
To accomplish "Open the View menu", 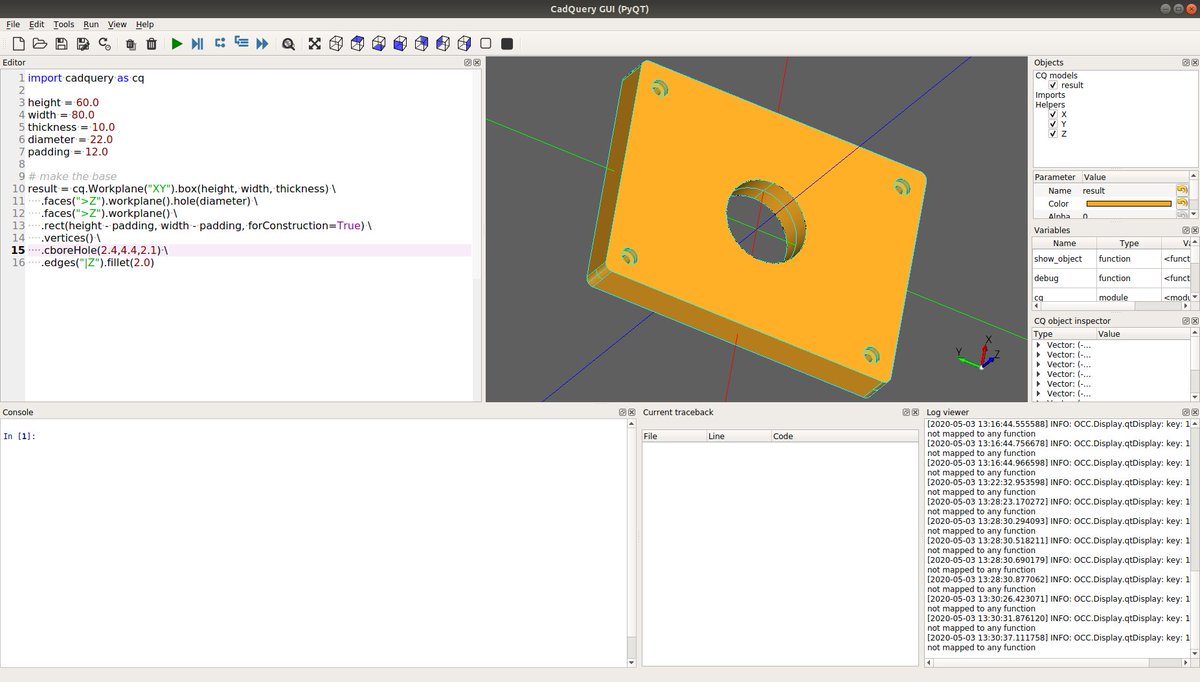I will tap(117, 24).
